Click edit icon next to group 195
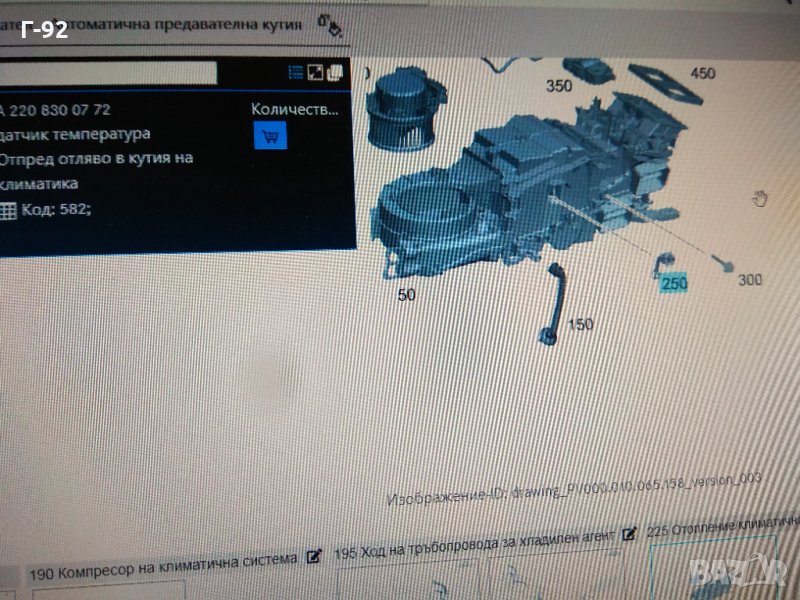This screenshot has width=800, height=600. pos(629,535)
